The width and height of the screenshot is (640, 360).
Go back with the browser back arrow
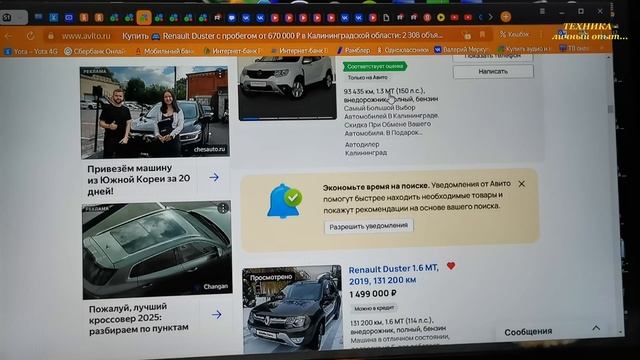[x=9, y=36]
